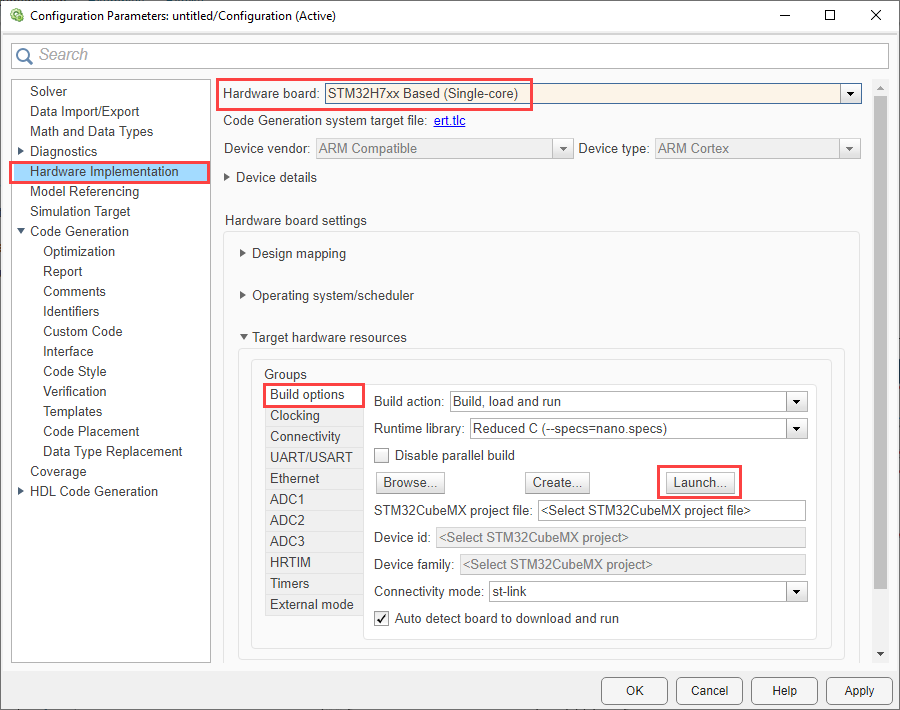Open the Runtime library dropdown

pos(796,429)
